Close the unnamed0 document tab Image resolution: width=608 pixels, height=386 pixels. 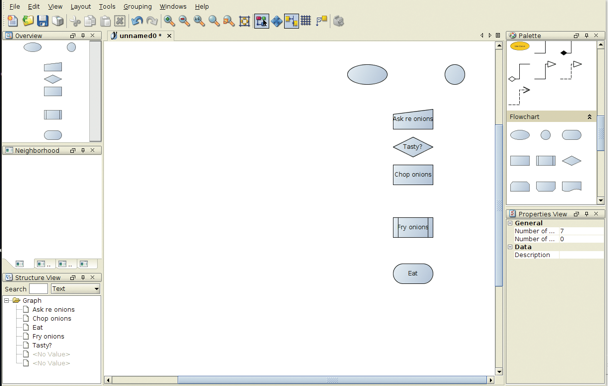point(169,36)
